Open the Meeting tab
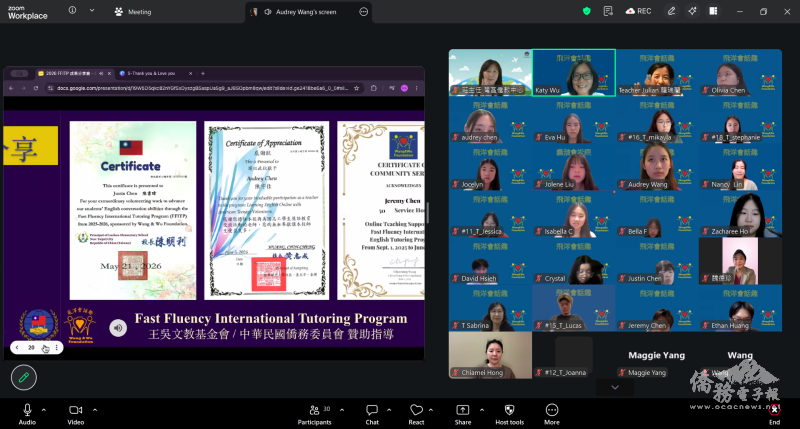Viewport: 800px width, 429px height. pos(133,12)
